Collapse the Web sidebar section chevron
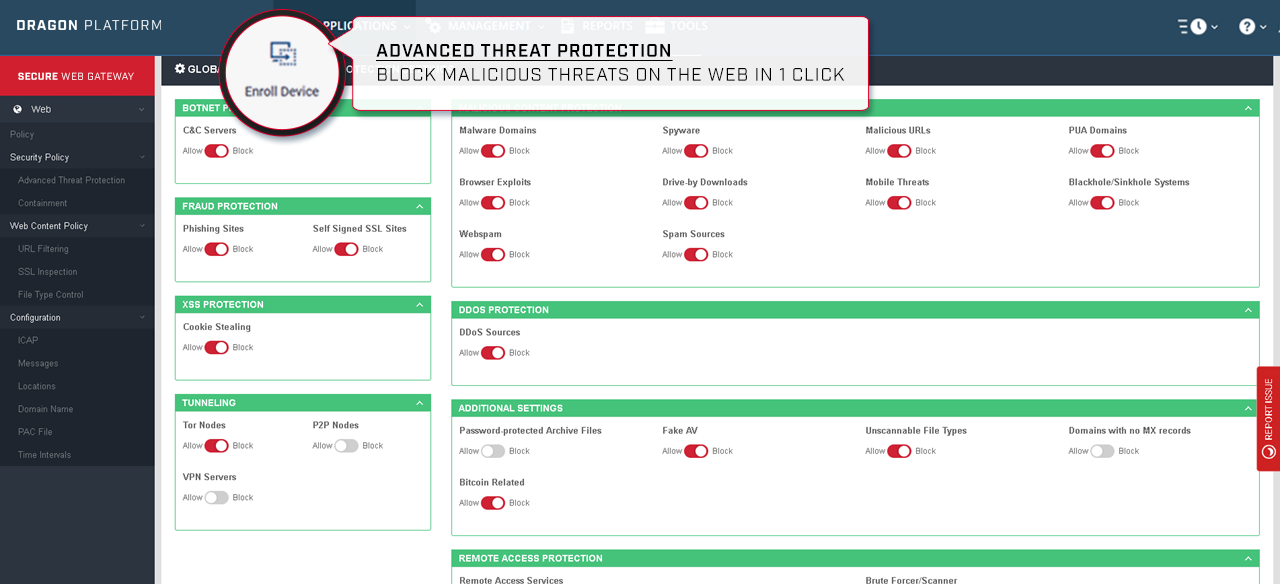The height and width of the screenshot is (584, 1280). [x=142, y=109]
